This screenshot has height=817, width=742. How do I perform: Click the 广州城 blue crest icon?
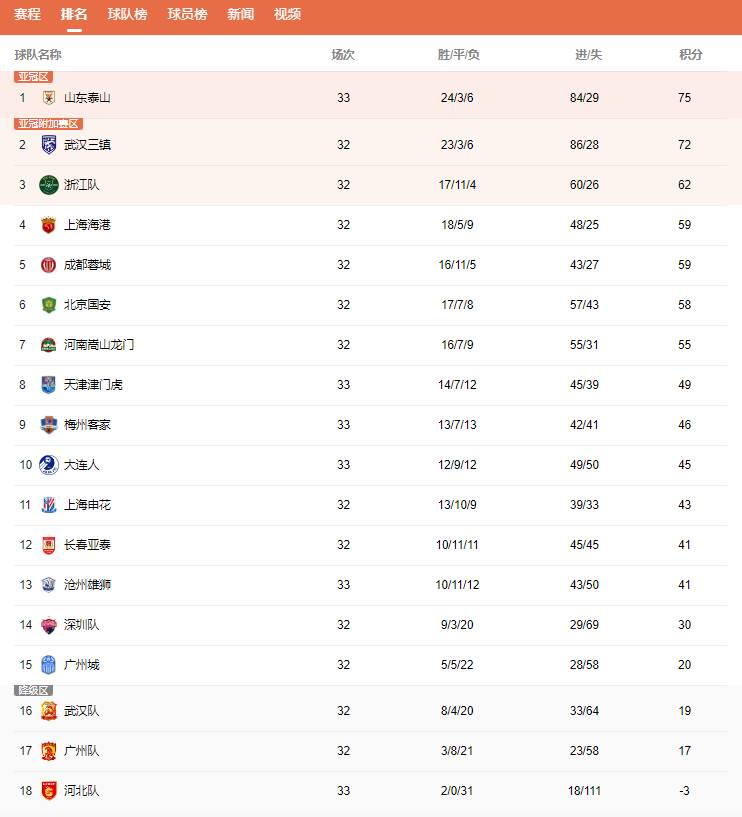coord(48,665)
